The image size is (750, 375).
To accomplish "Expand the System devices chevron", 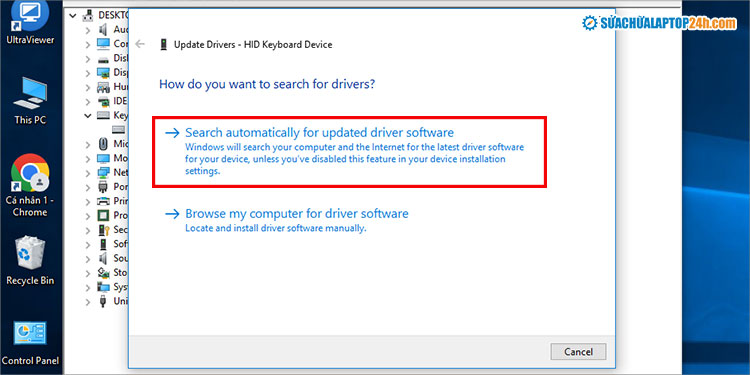I will tap(88, 287).
